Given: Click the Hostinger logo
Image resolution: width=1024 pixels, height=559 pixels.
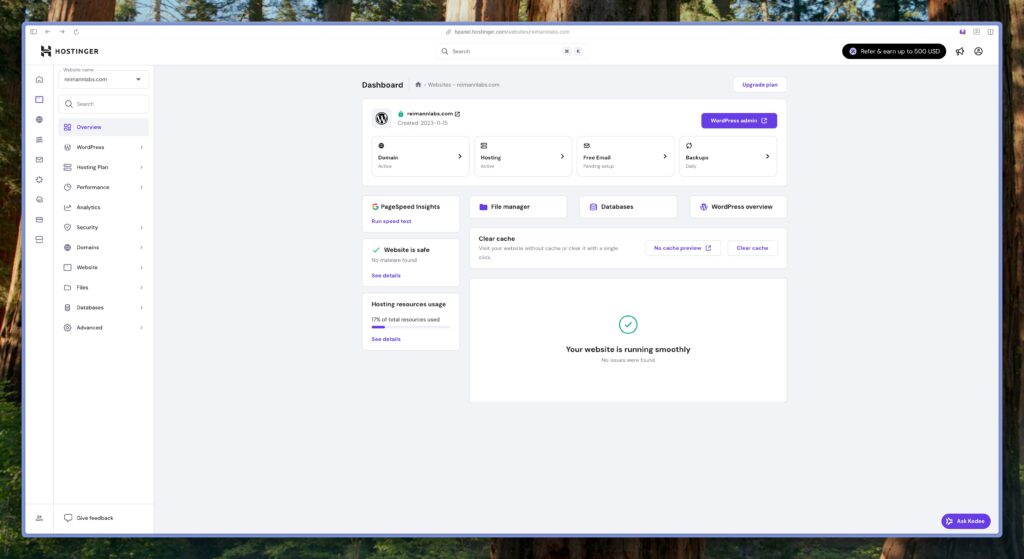Looking at the screenshot, I should tap(69, 51).
